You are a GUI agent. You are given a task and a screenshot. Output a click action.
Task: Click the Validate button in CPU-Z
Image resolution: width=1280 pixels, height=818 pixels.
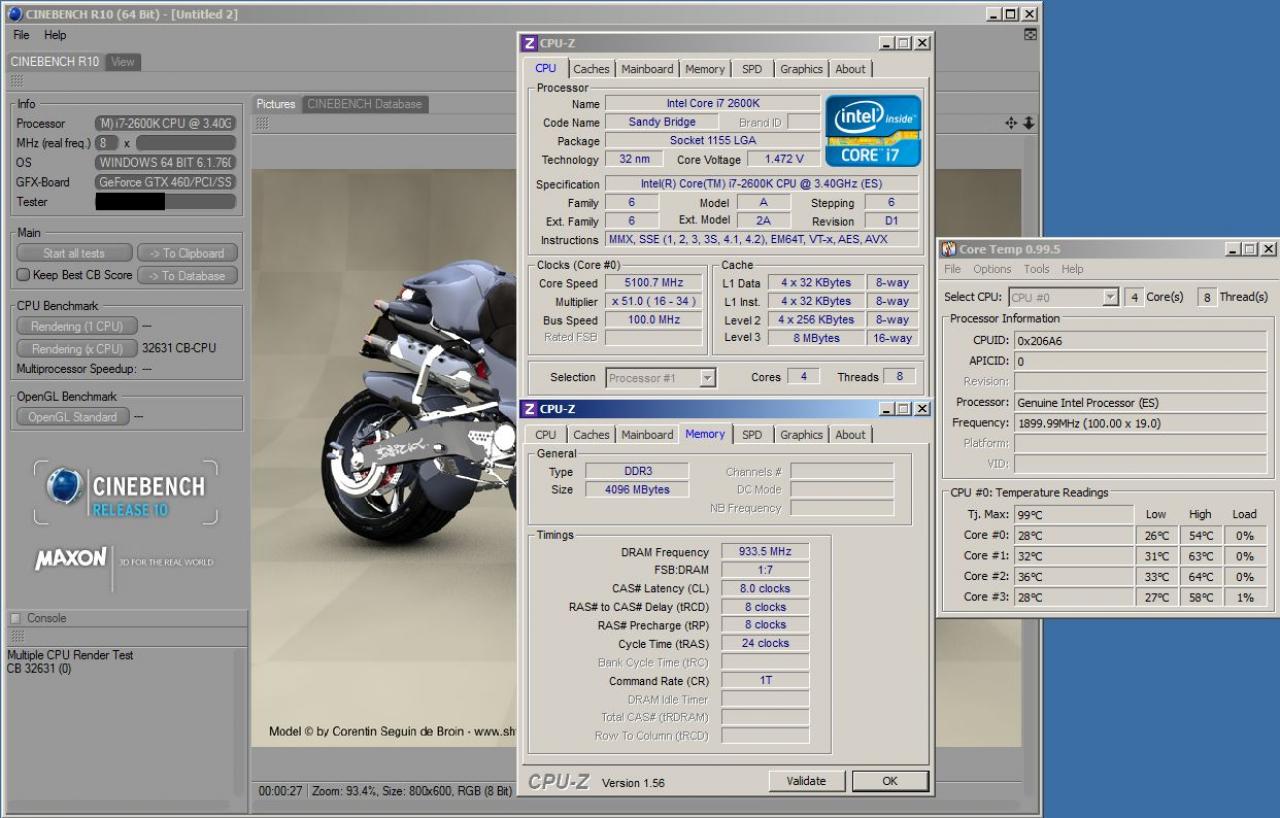coord(806,781)
